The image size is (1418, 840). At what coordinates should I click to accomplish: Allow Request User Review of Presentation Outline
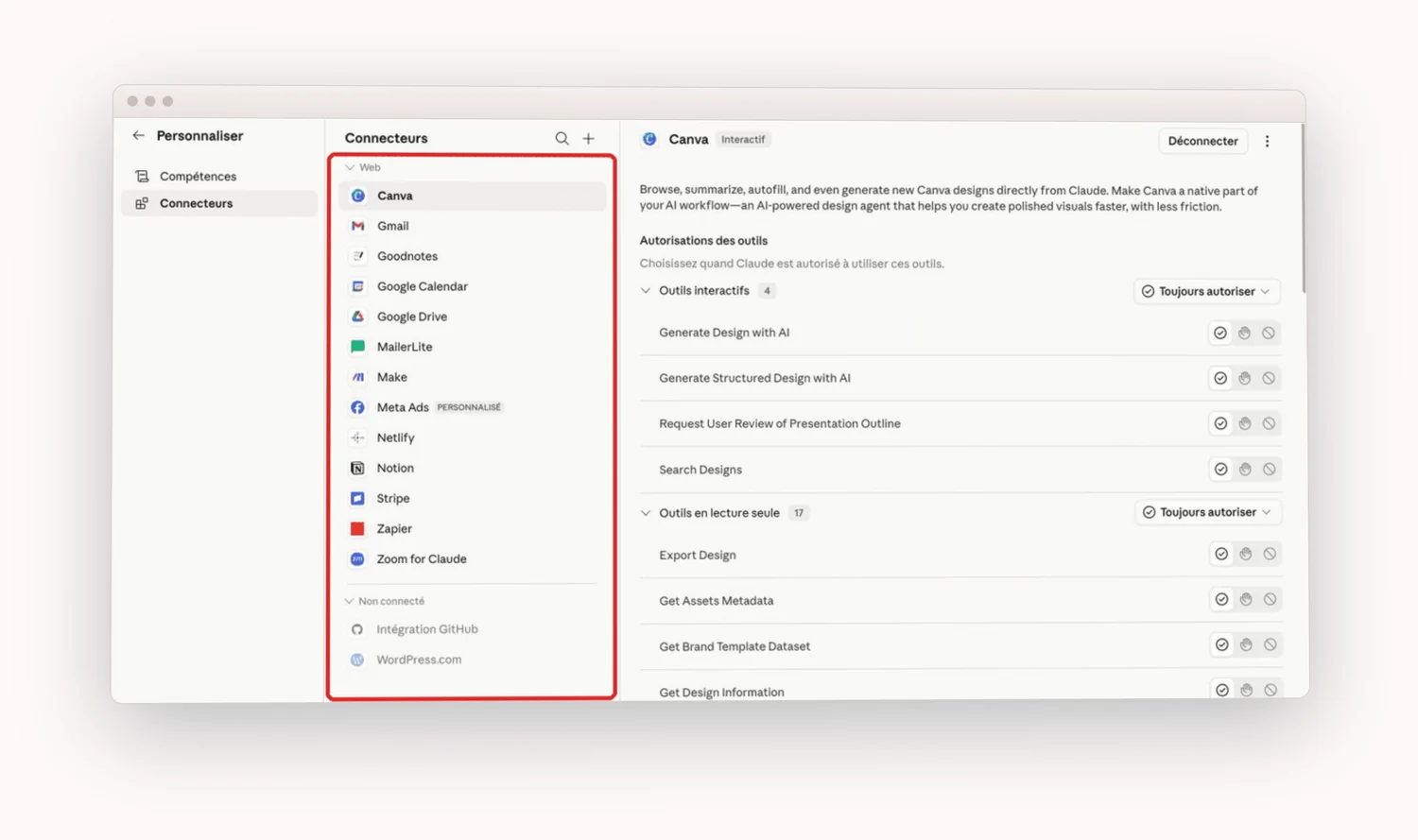click(1220, 423)
